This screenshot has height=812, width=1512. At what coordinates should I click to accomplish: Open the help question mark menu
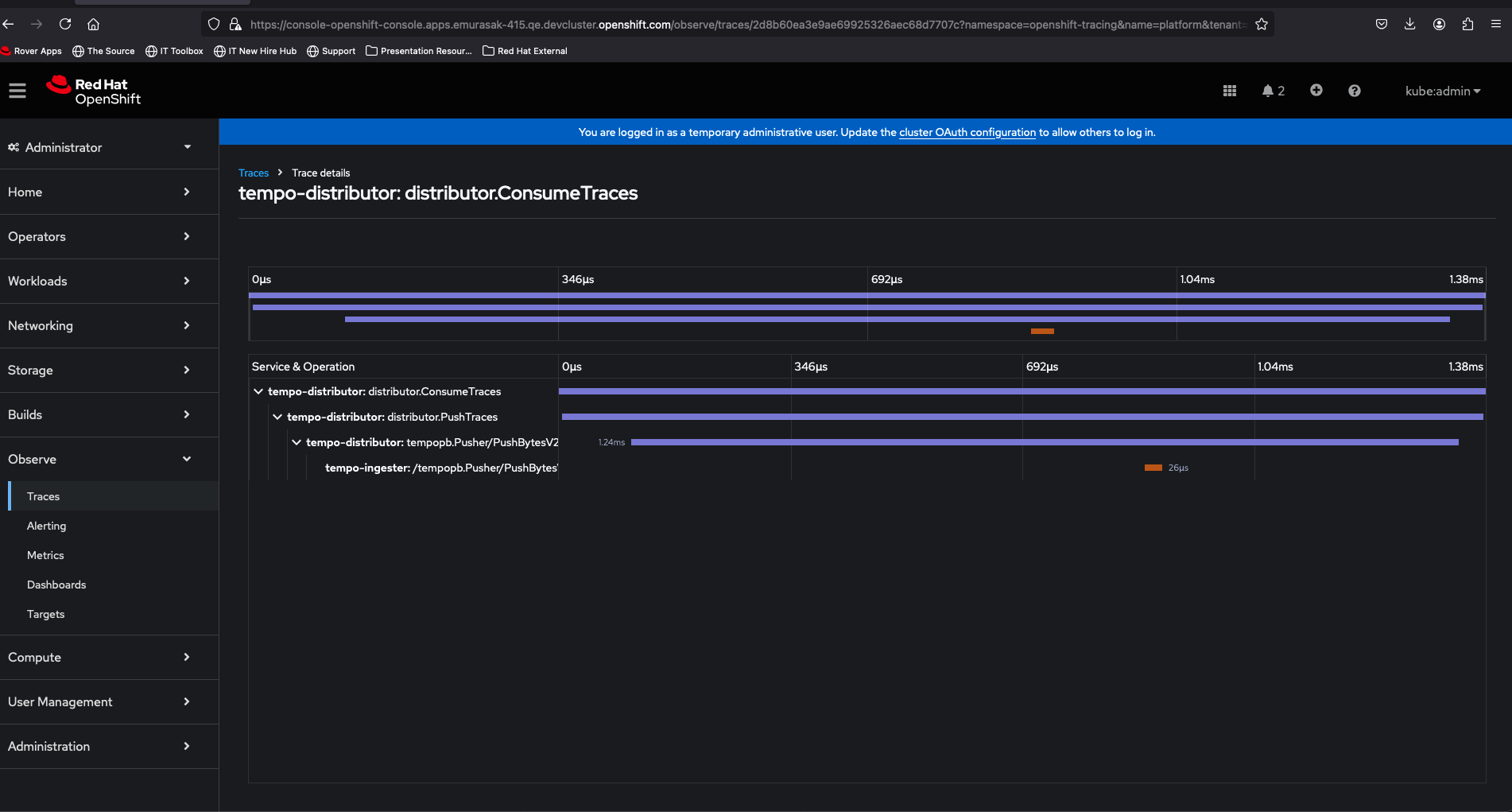point(1355,91)
